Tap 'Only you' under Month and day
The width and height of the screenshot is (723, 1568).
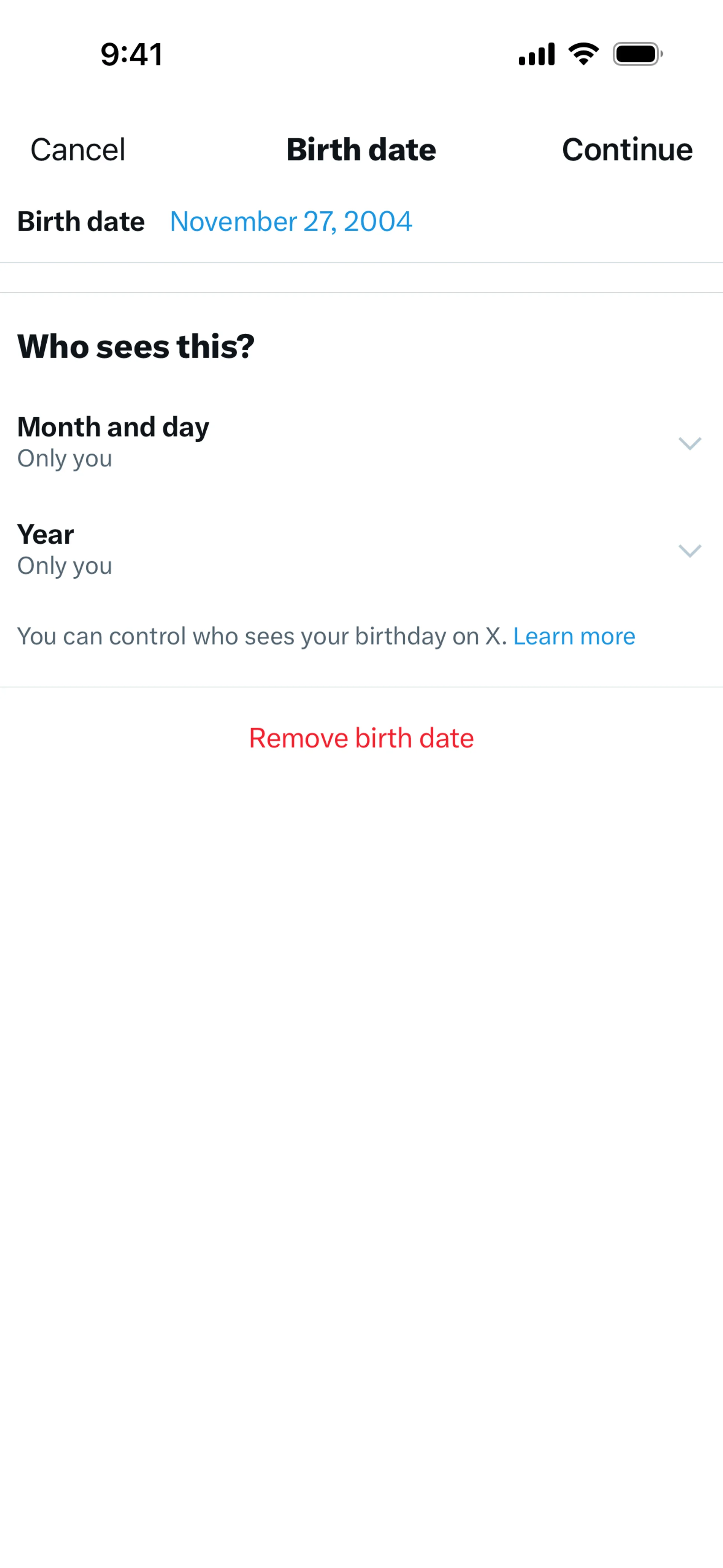(x=64, y=458)
